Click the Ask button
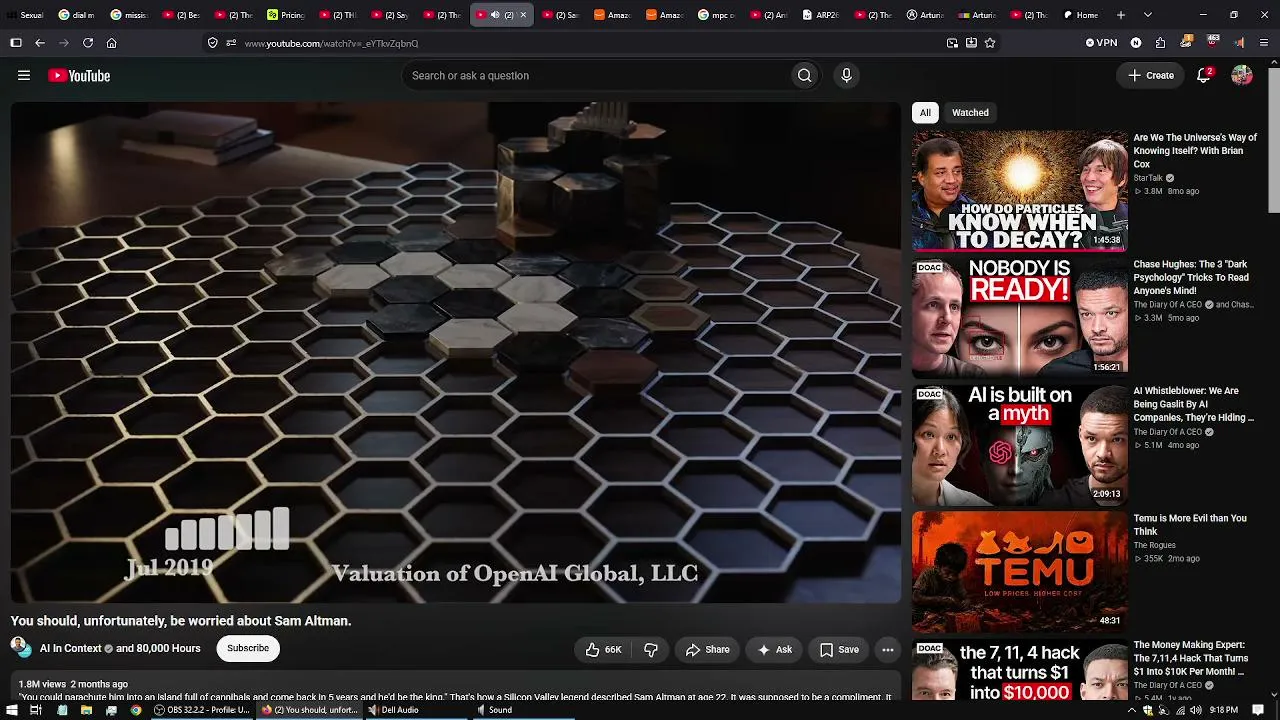The image size is (1280, 720). [774, 649]
